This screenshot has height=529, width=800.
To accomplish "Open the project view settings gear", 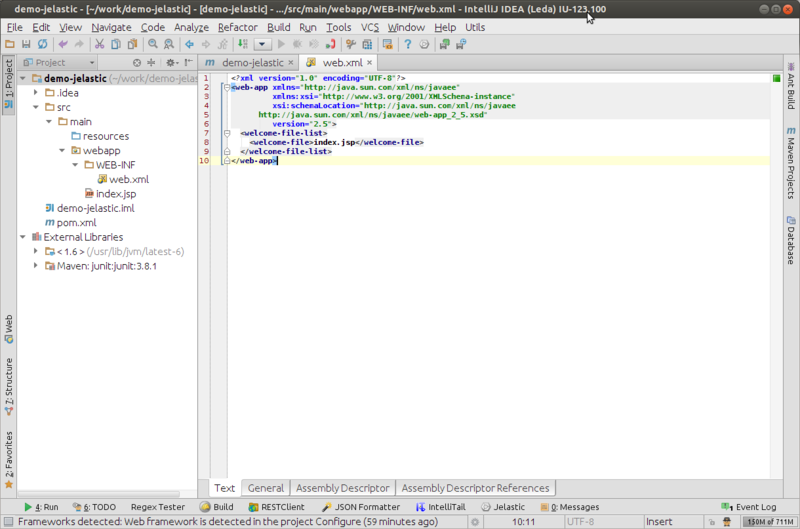I will click(168, 63).
